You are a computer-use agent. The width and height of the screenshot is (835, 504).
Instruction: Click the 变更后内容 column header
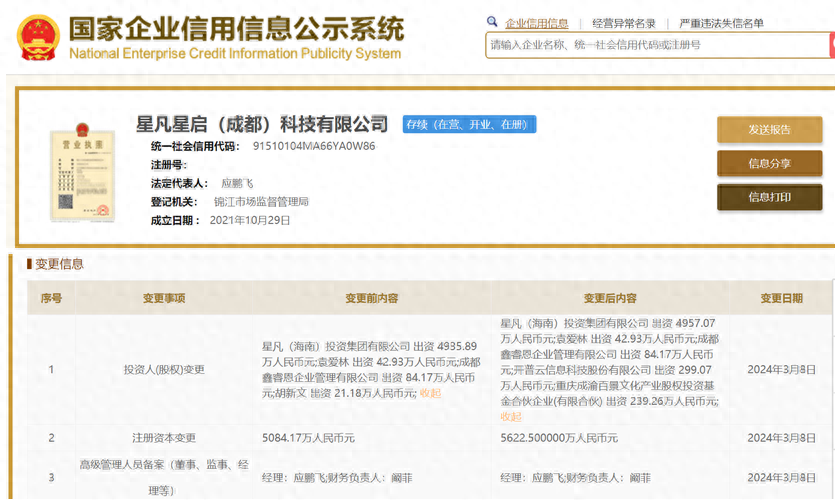tap(610, 298)
